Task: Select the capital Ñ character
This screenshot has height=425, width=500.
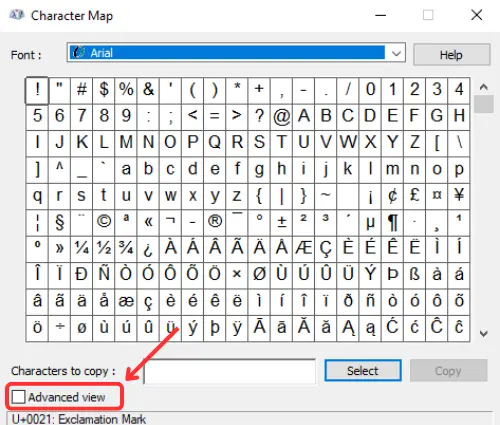Action: pos(104,275)
